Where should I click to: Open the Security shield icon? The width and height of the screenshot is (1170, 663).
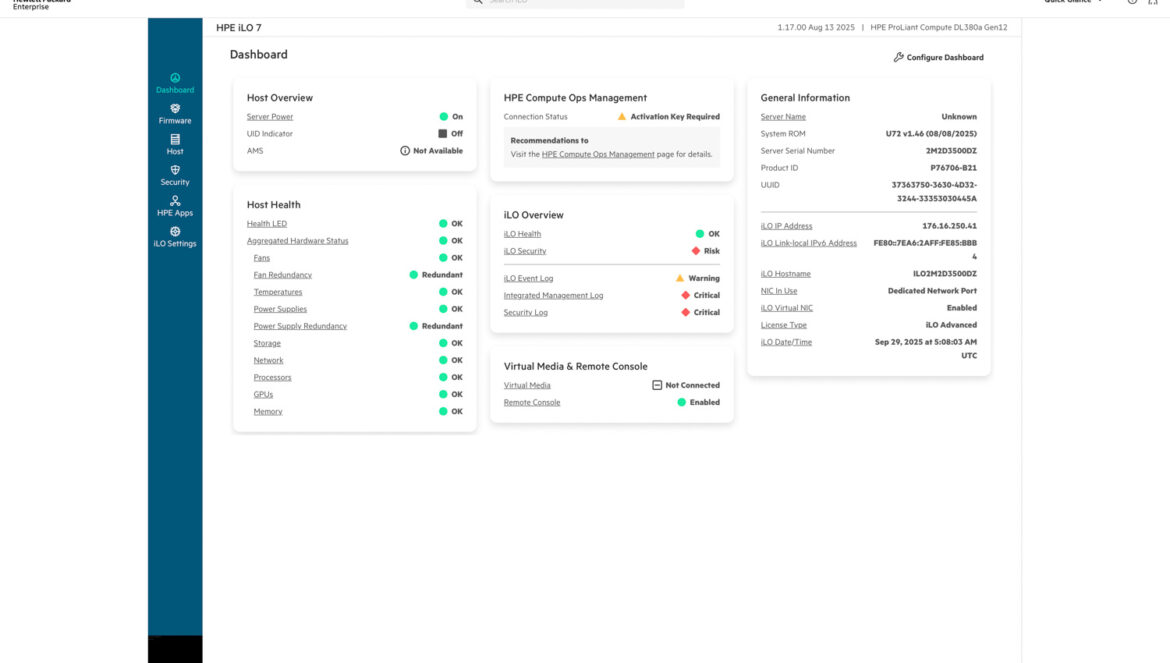[x=175, y=170]
